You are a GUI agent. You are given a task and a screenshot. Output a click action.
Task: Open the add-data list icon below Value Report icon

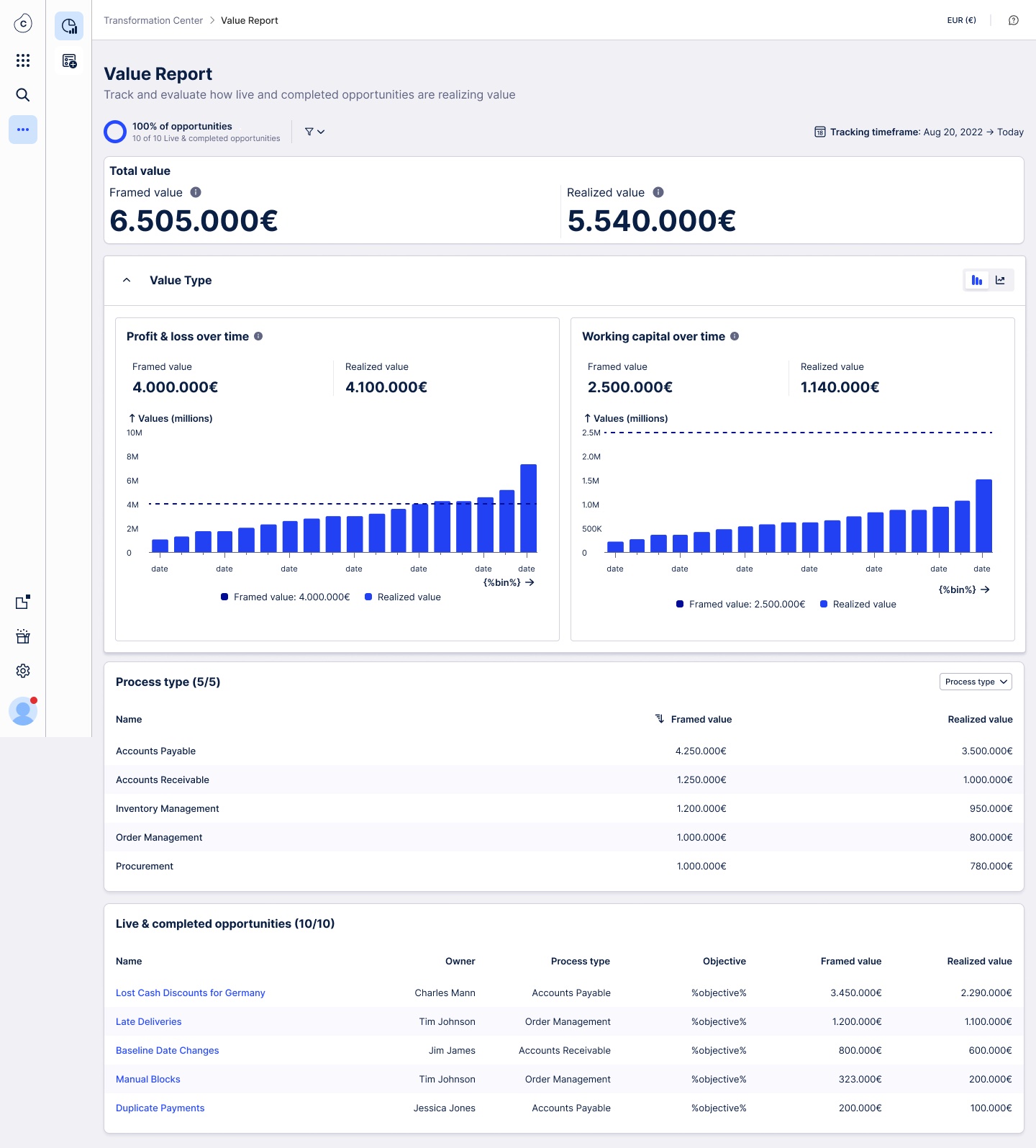pos(69,61)
